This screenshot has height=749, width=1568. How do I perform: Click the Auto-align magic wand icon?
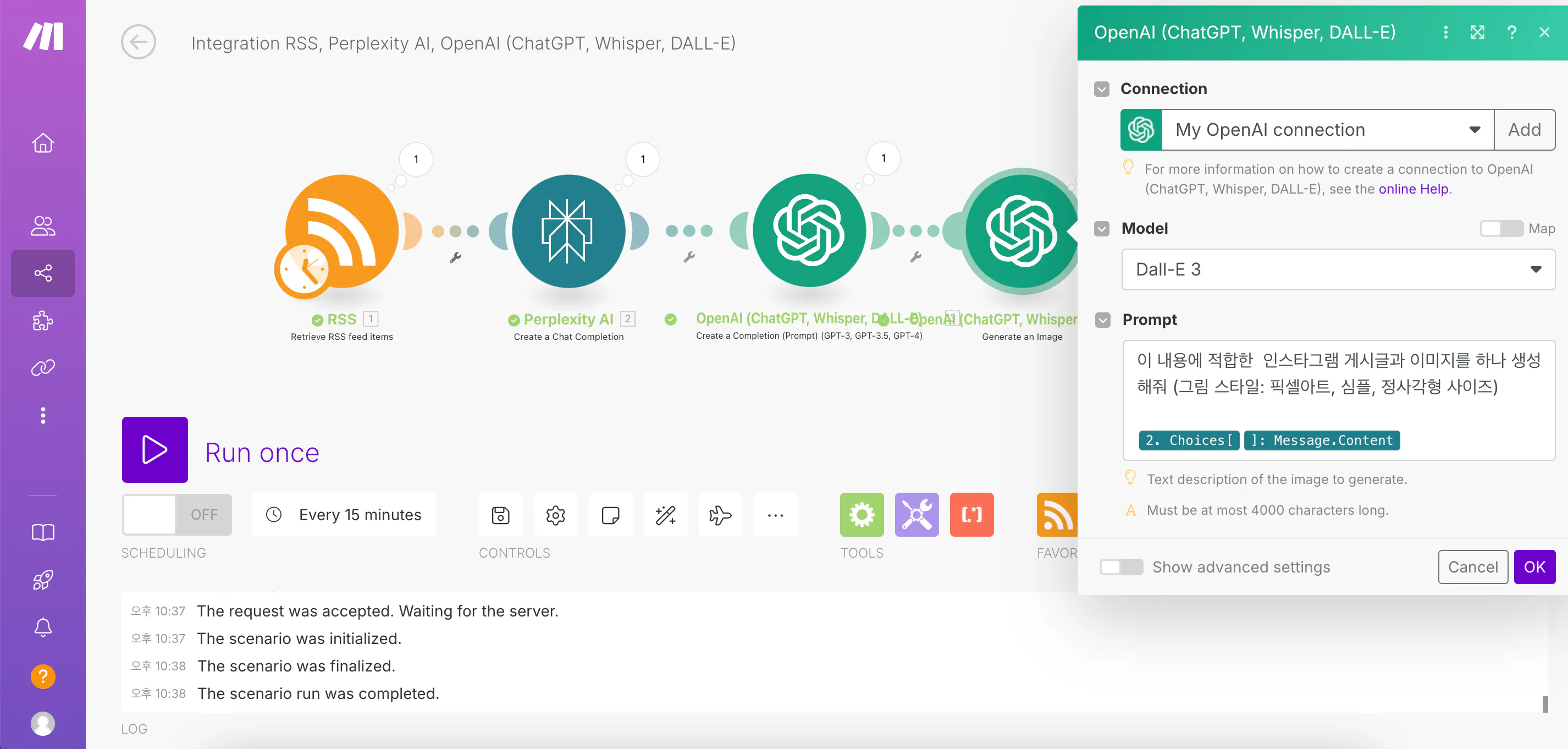[665, 515]
